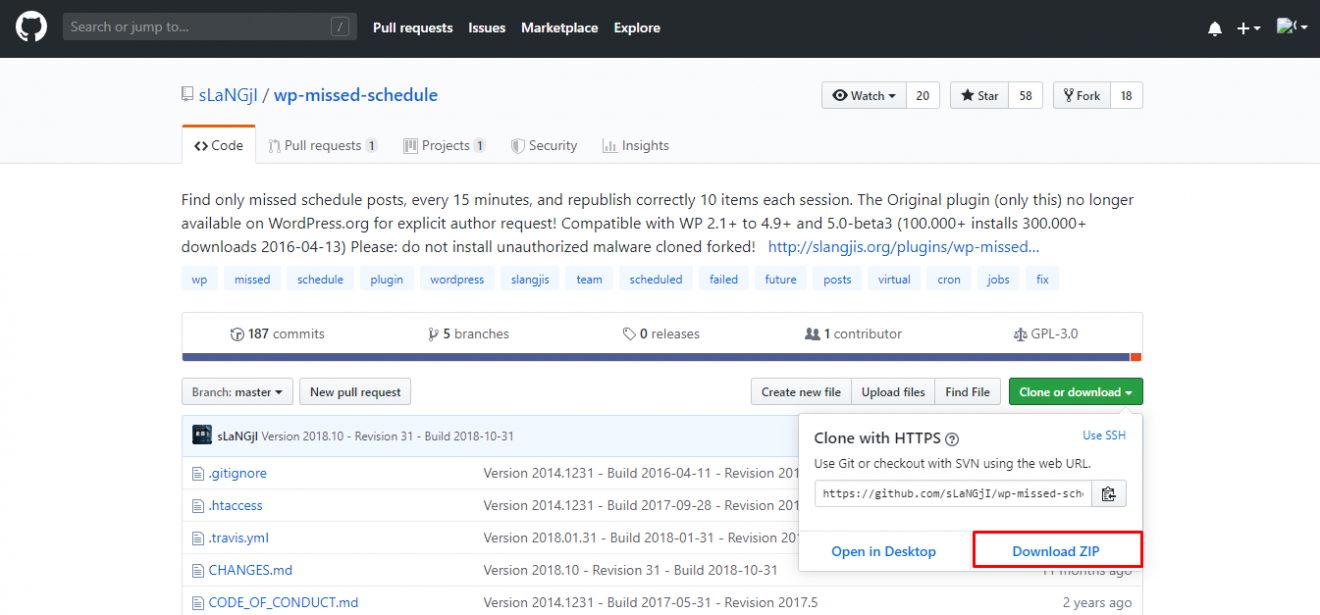Screen dimensions: 1320x615
Task: View the 0 releases page
Action: pyautogui.click(x=661, y=334)
